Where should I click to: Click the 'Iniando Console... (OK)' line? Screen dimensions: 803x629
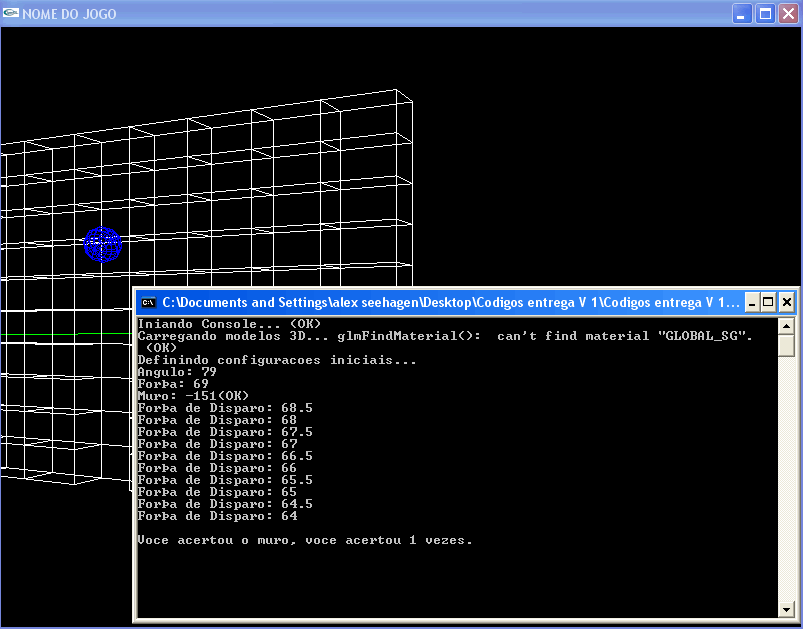click(229, 324)
